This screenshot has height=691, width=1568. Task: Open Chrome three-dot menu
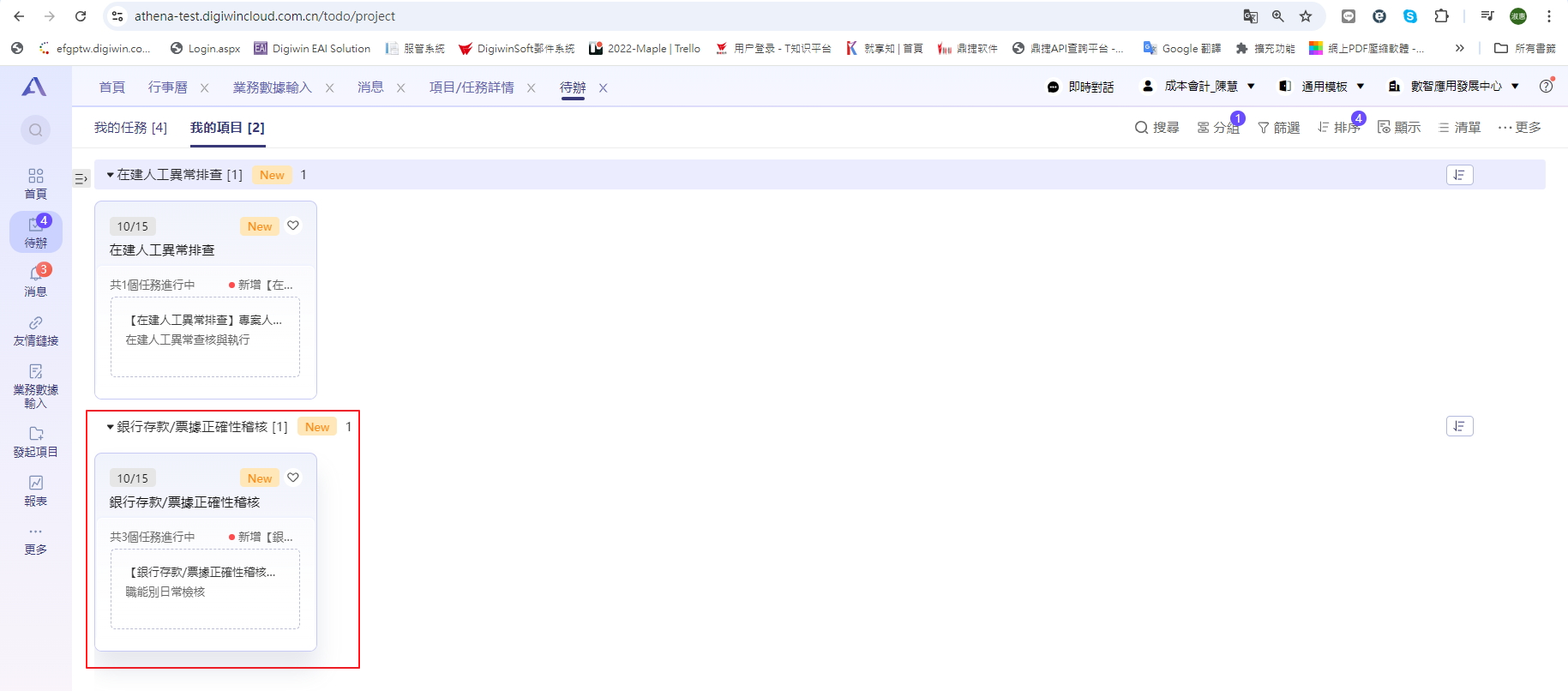coord(1549,16)
